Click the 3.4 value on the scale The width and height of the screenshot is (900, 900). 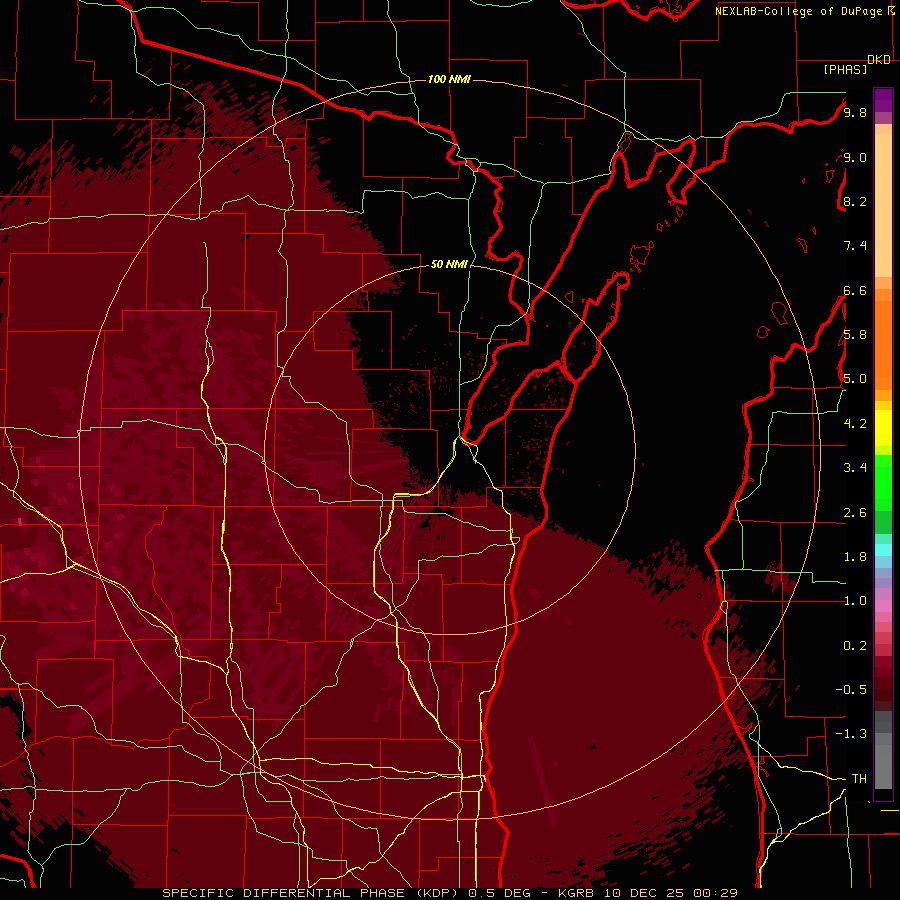coord(855,467)
